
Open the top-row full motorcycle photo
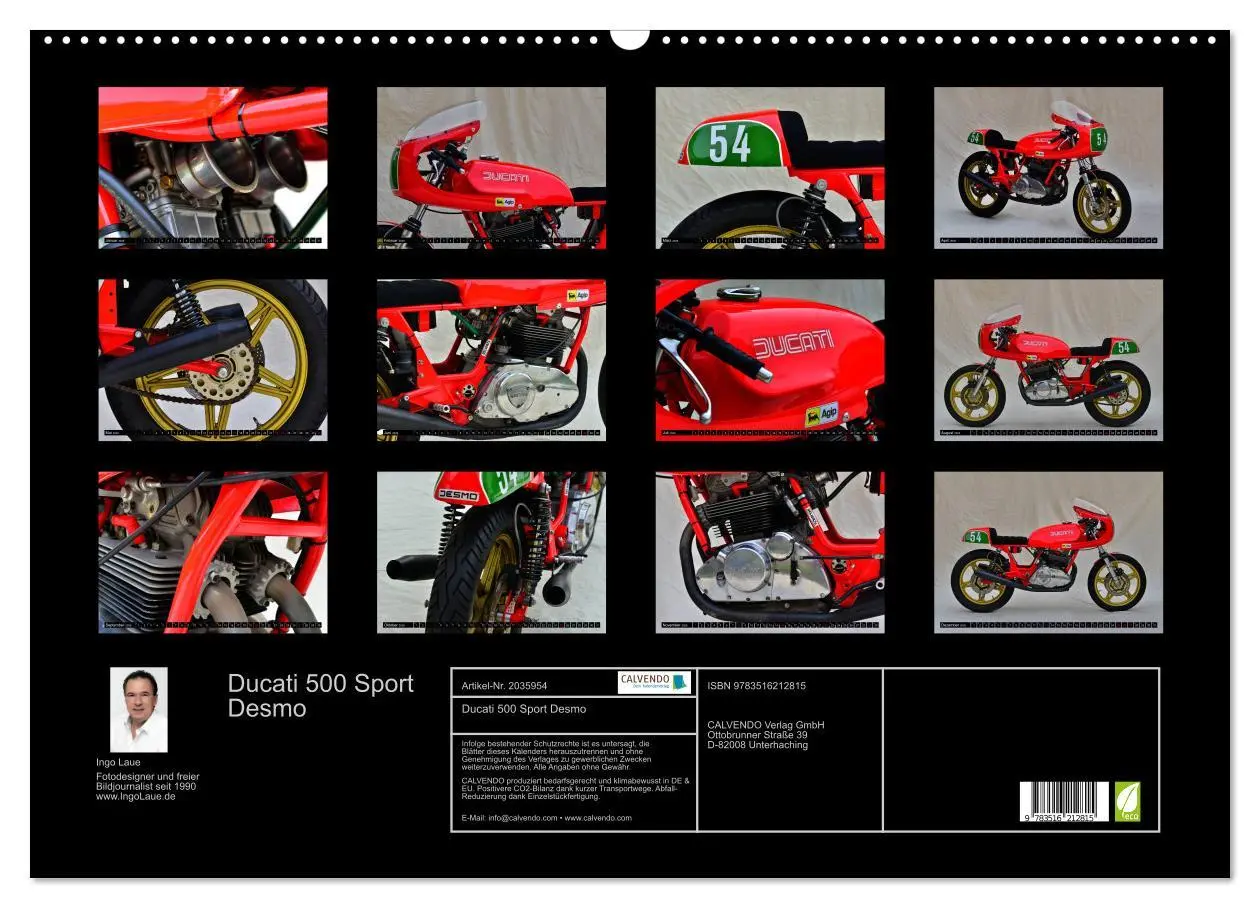coord(1048,167)
